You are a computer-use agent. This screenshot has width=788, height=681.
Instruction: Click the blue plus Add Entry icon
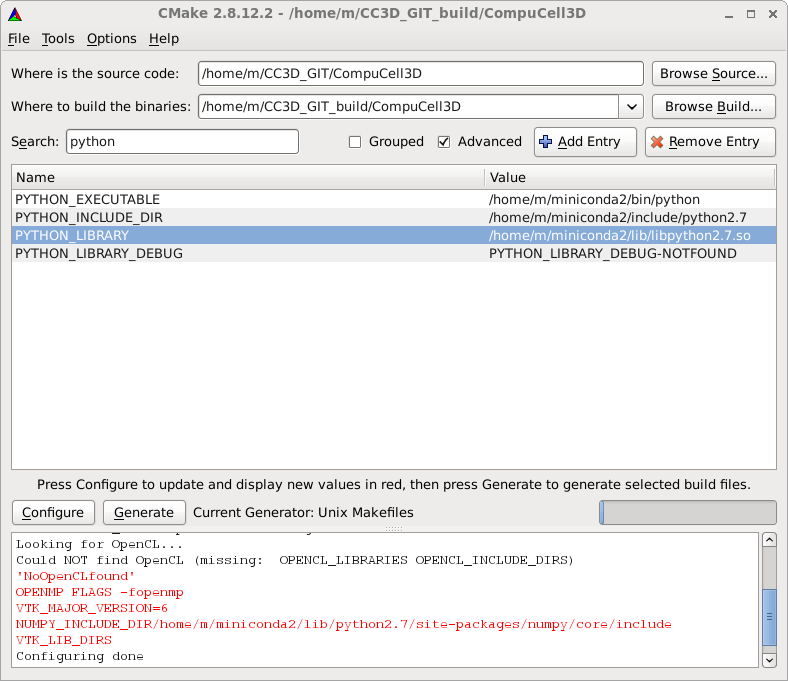(545, 142)
